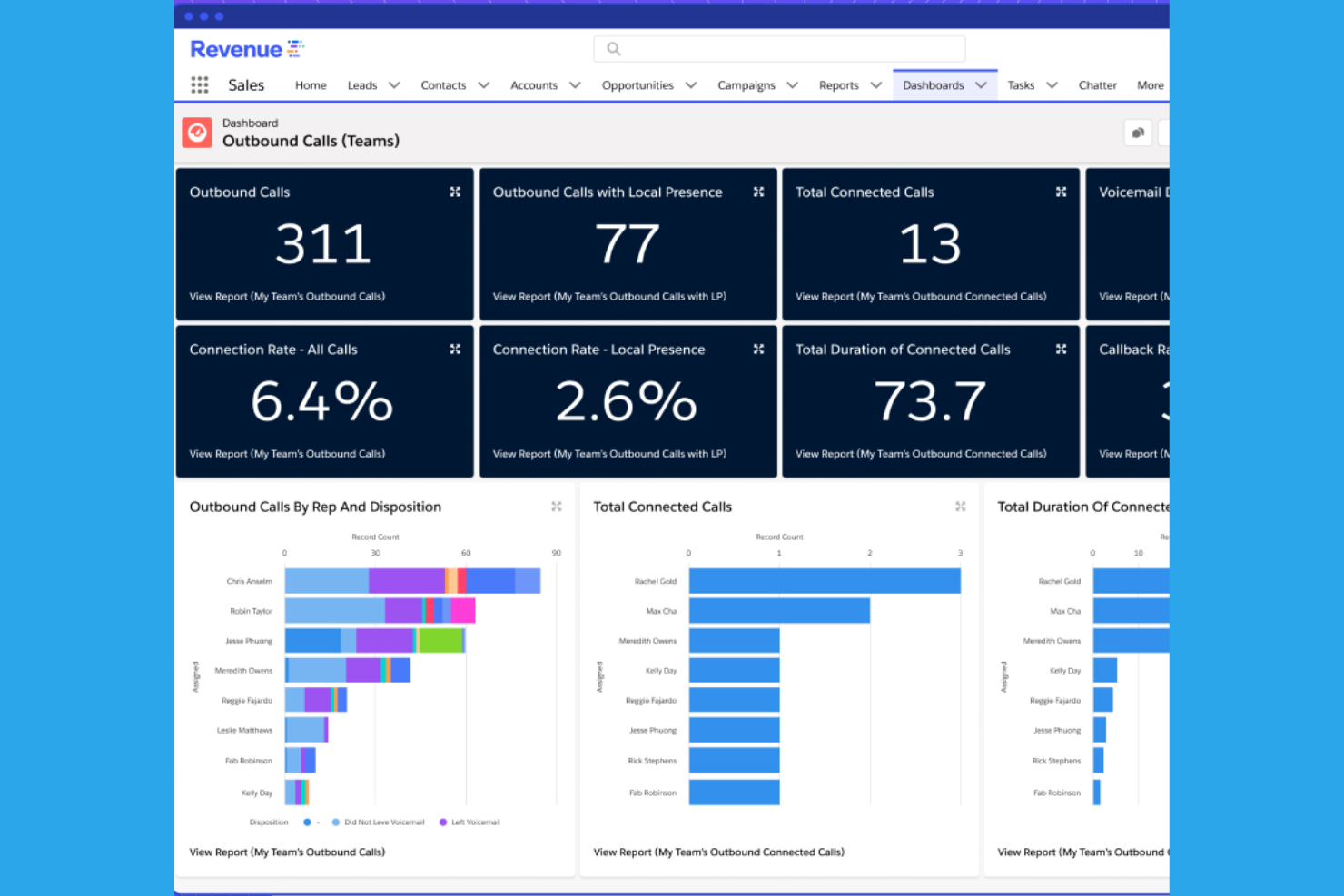Open the App Launcher grid icon

(200, 85)
